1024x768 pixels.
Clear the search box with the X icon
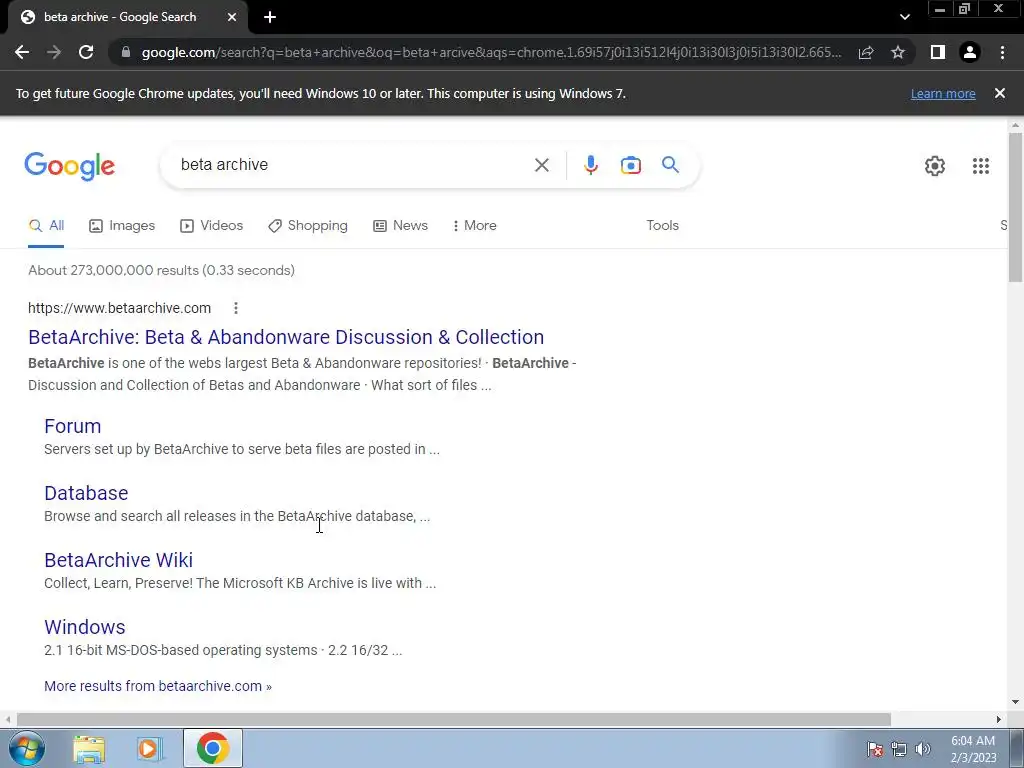click(x=541, y=165)
